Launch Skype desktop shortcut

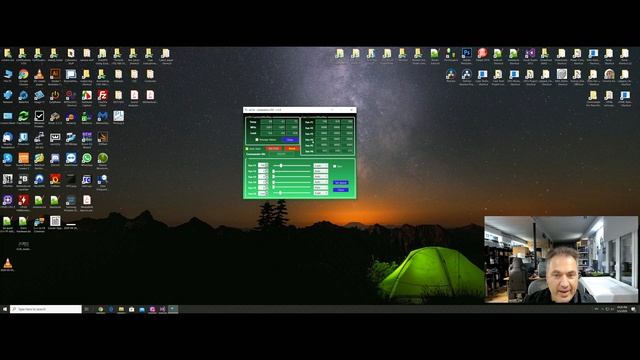8,158
